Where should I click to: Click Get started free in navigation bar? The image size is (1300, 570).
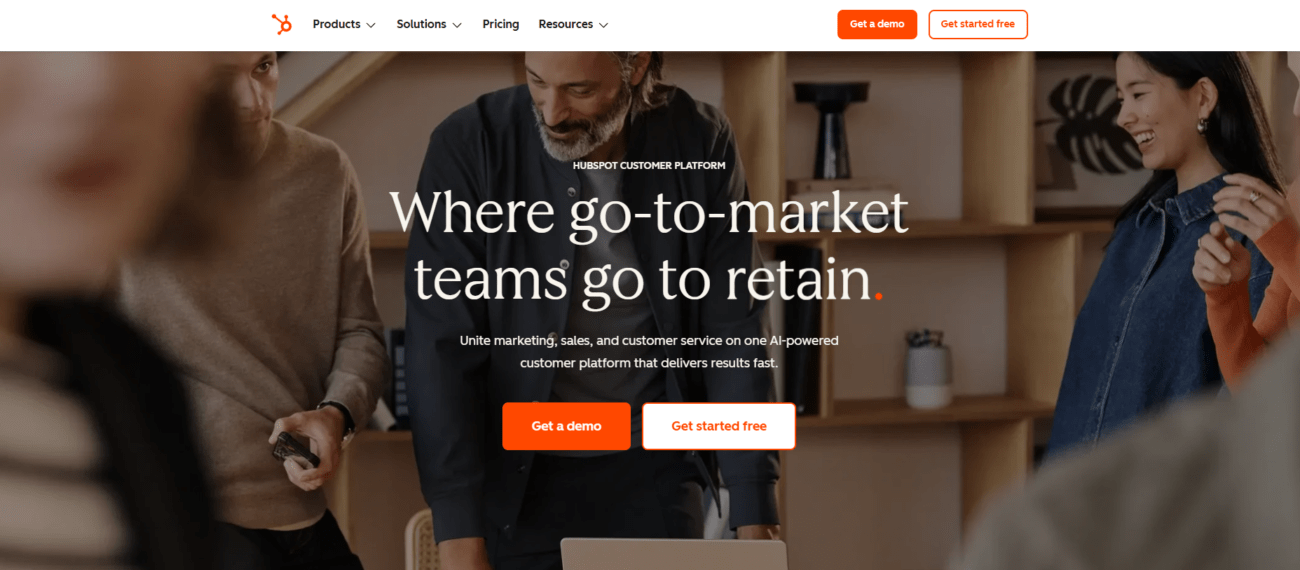pos(978,24)
